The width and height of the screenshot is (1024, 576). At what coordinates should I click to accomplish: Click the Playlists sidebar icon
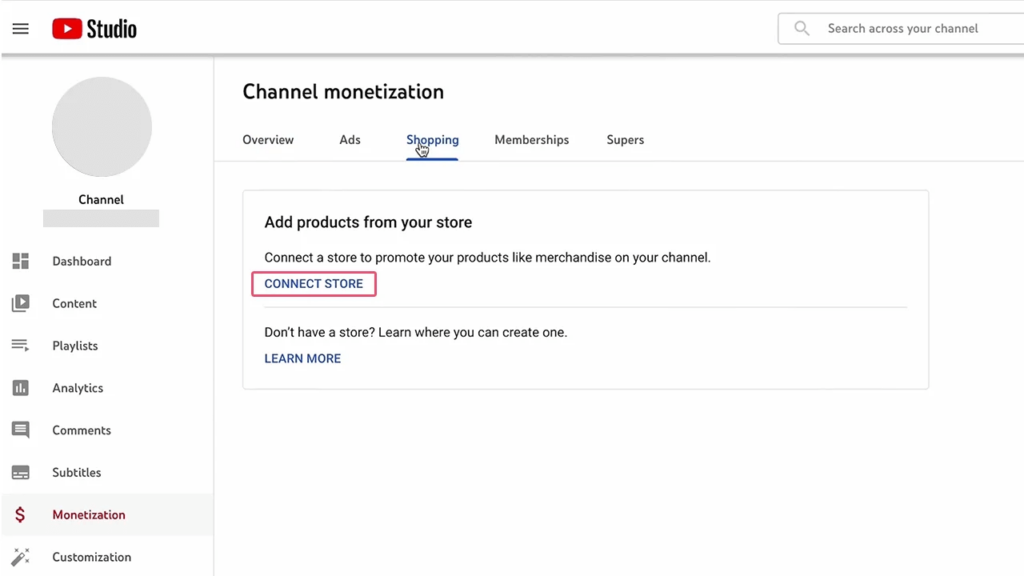(20, 345)
